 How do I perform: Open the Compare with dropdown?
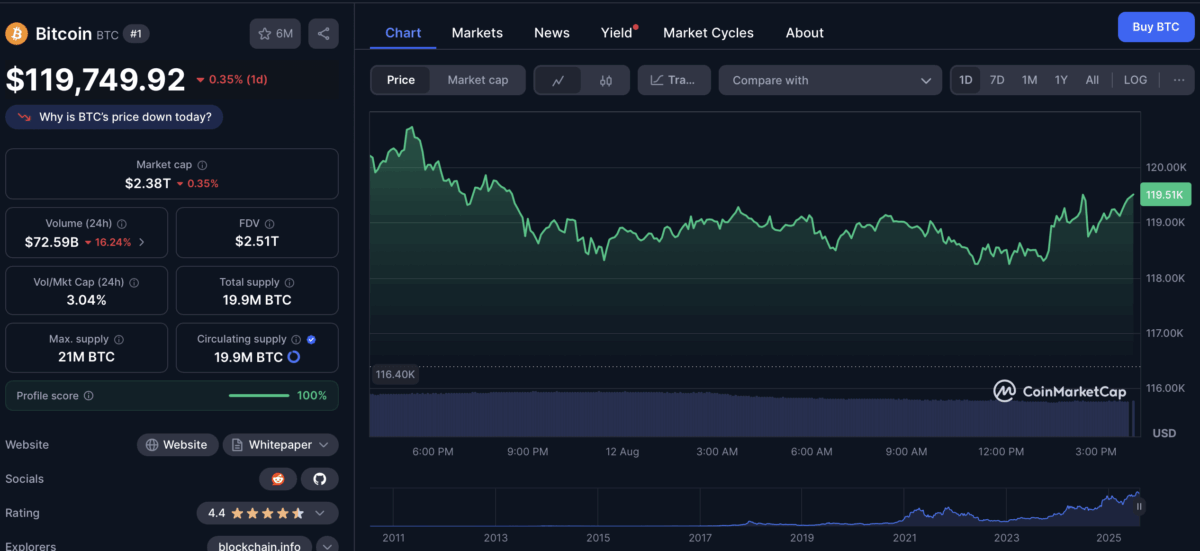pyautogui.click(x=830, y=80)
